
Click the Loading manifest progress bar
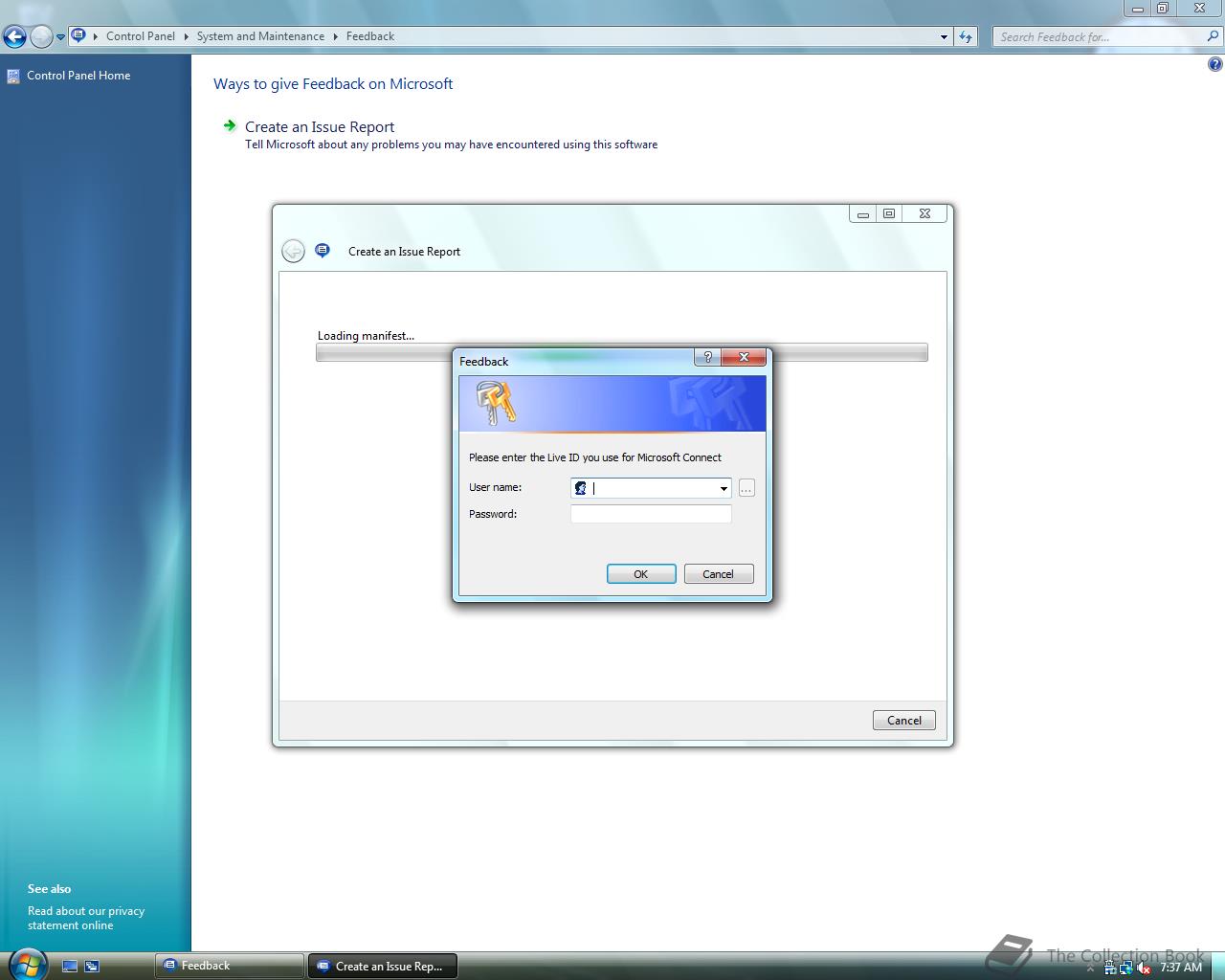tap(622, 352)
